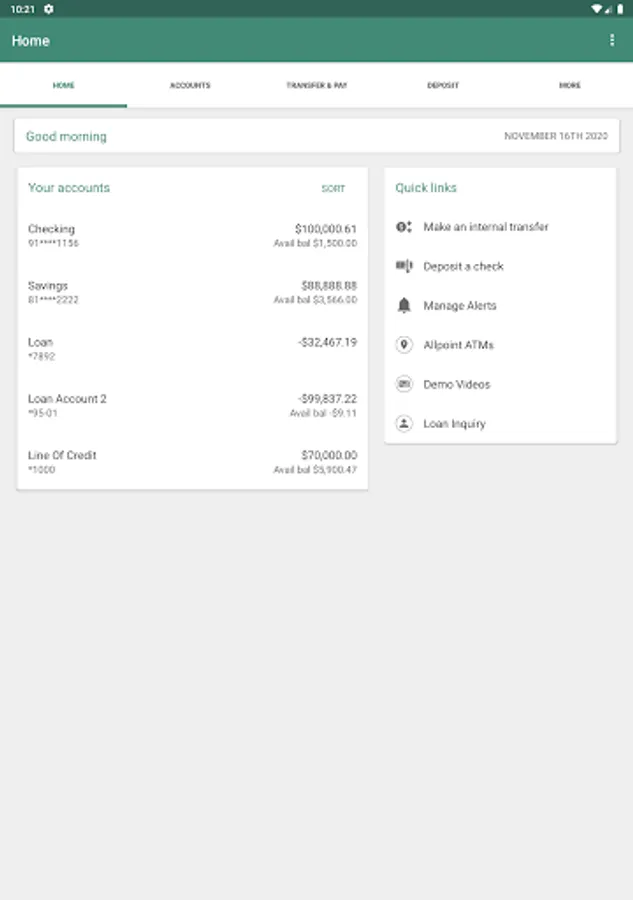Open the settings gear in status bar
Viewport: 633px width, 900px height.
(49, 9)
